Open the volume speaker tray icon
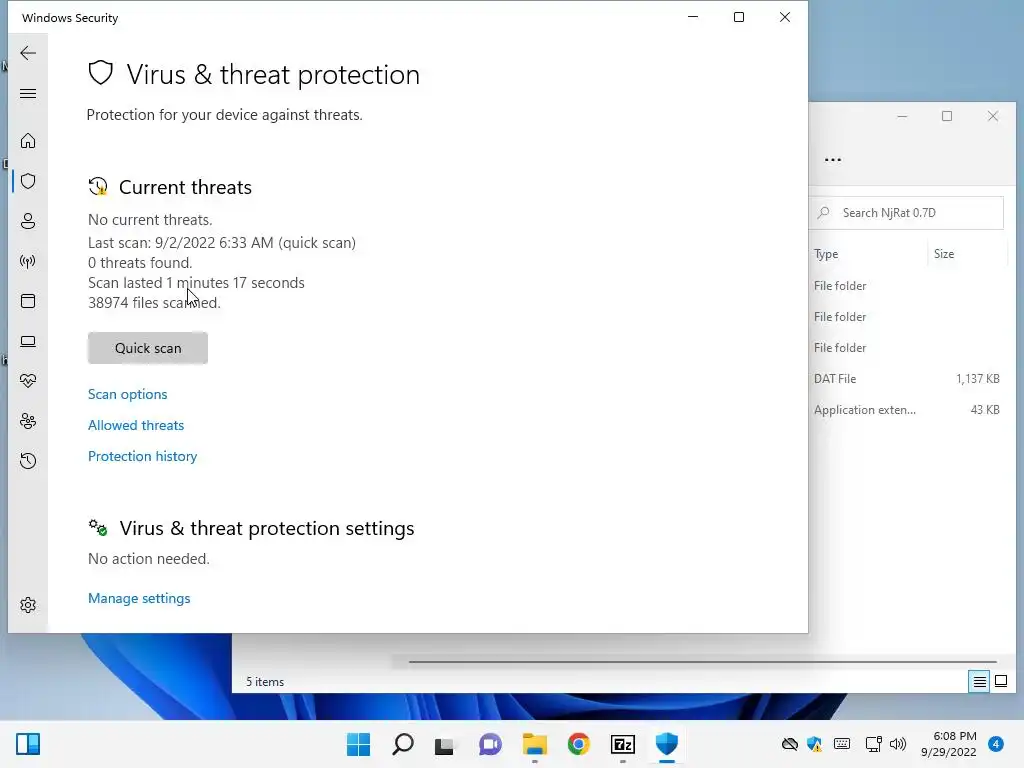 pos(898,744)
